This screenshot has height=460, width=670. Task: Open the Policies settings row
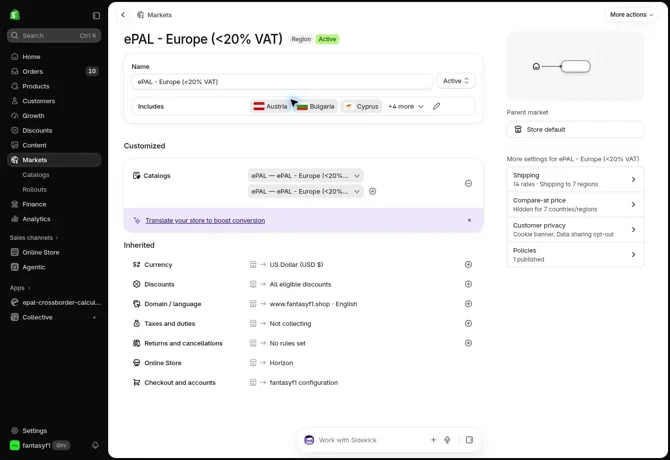pyautogui.click(x=575, y=255)
